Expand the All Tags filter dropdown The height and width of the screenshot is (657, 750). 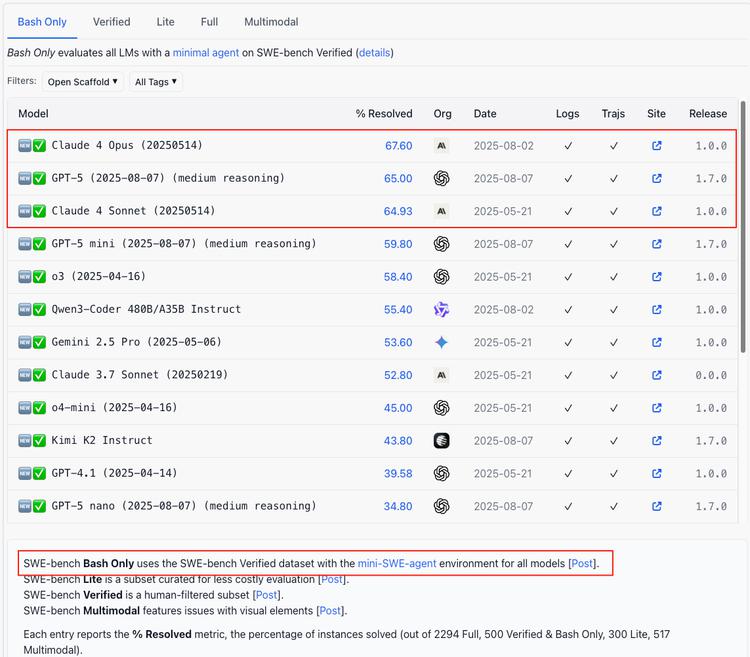[x=156, y=82]
